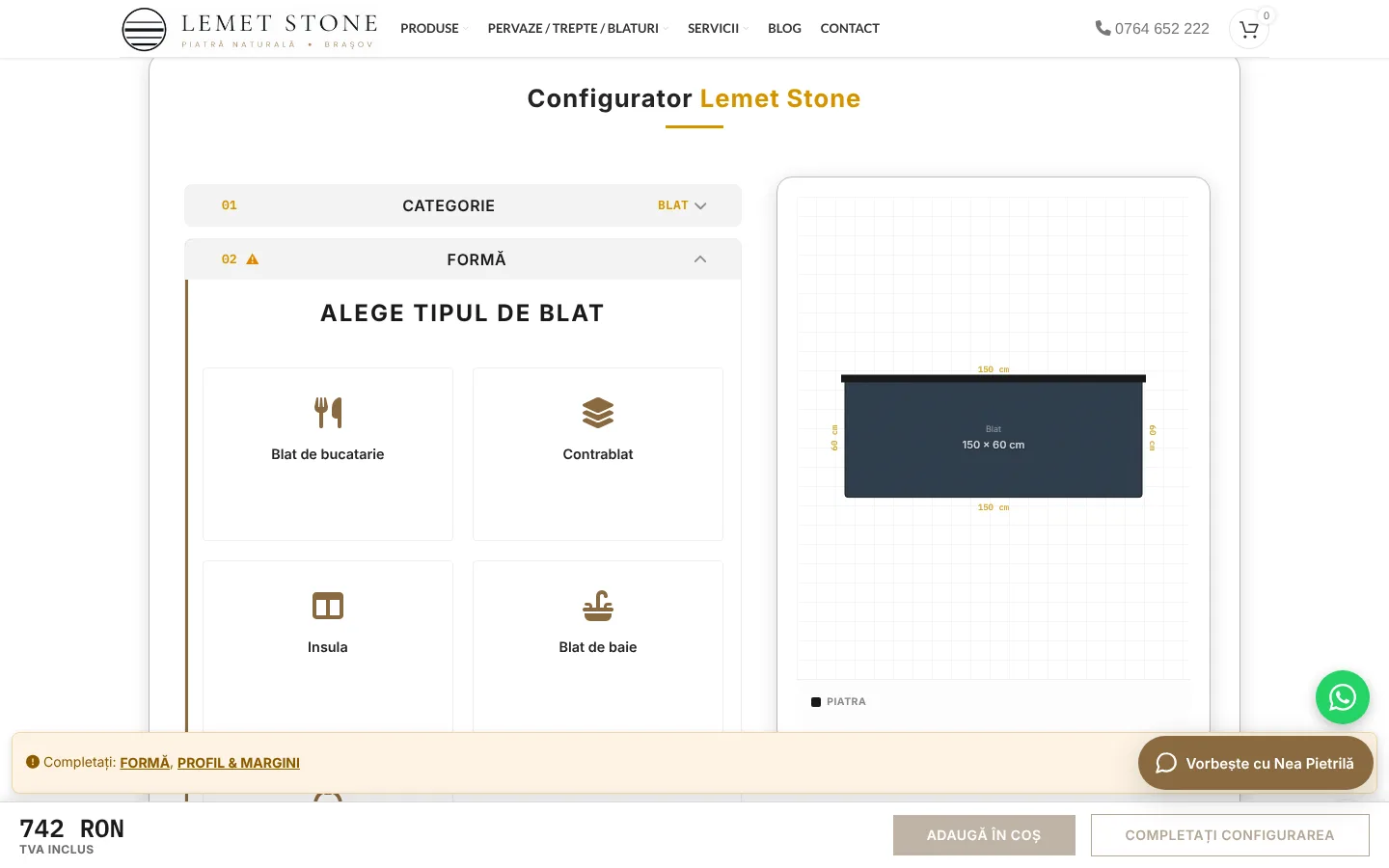Click the COMPLETAȚI CONFIGURAREA button
Viewport: 1389px width, 868px height.
click(x=1230, y=835)
